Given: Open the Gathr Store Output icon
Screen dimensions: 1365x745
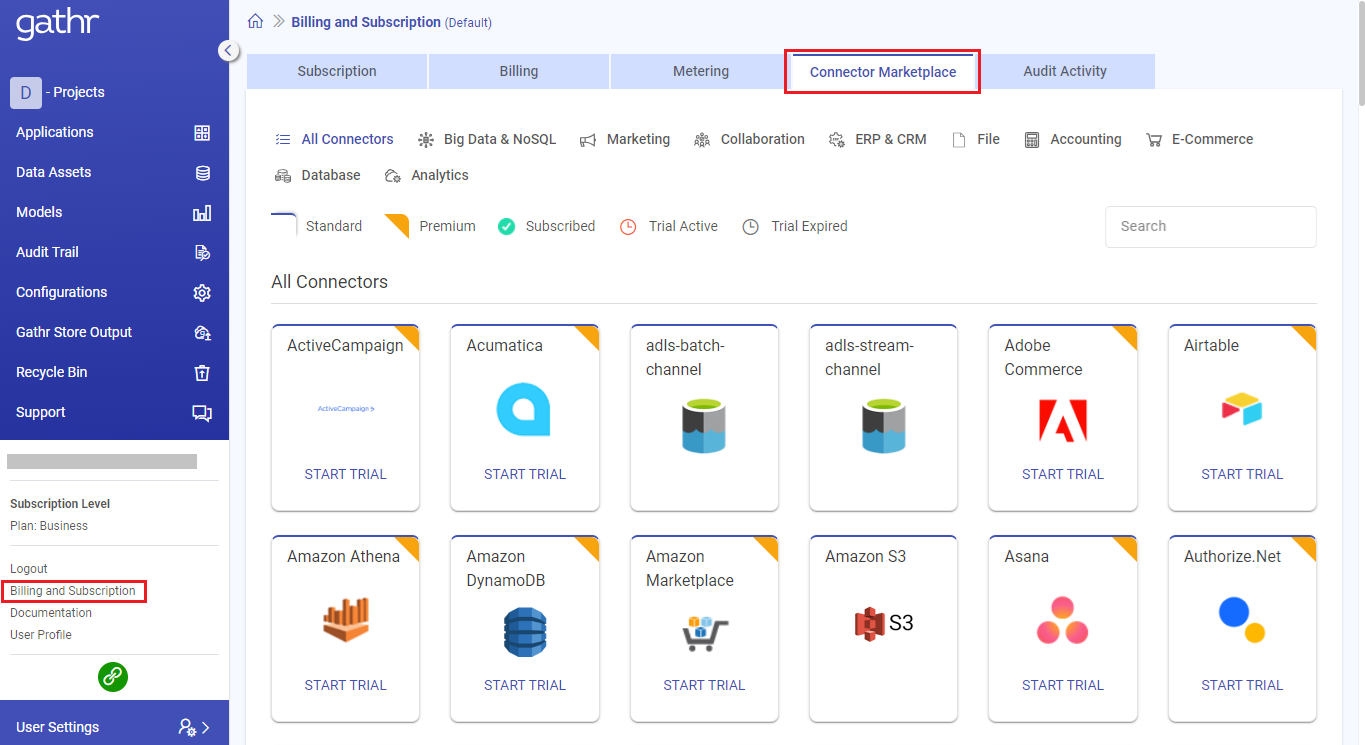Looking at the screenshot, I should point(202,332).
